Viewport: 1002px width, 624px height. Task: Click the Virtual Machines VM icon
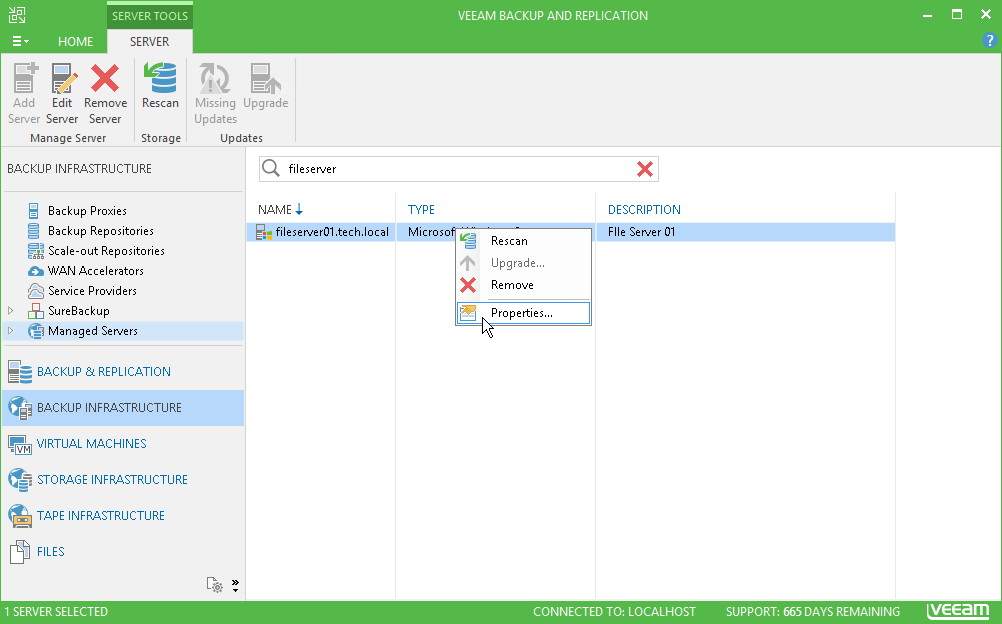20,444
